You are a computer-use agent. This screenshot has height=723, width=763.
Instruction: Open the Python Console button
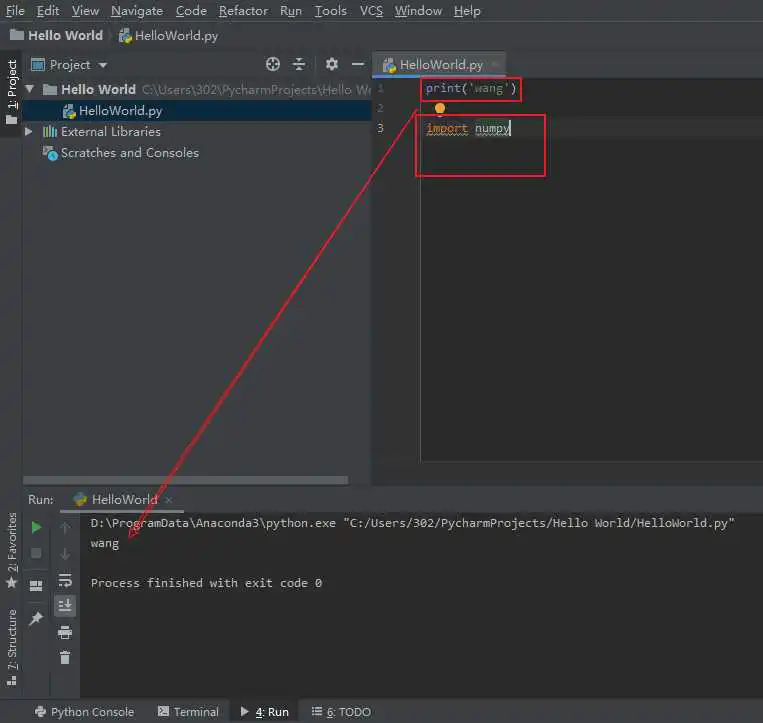click(x=85, y=712)
